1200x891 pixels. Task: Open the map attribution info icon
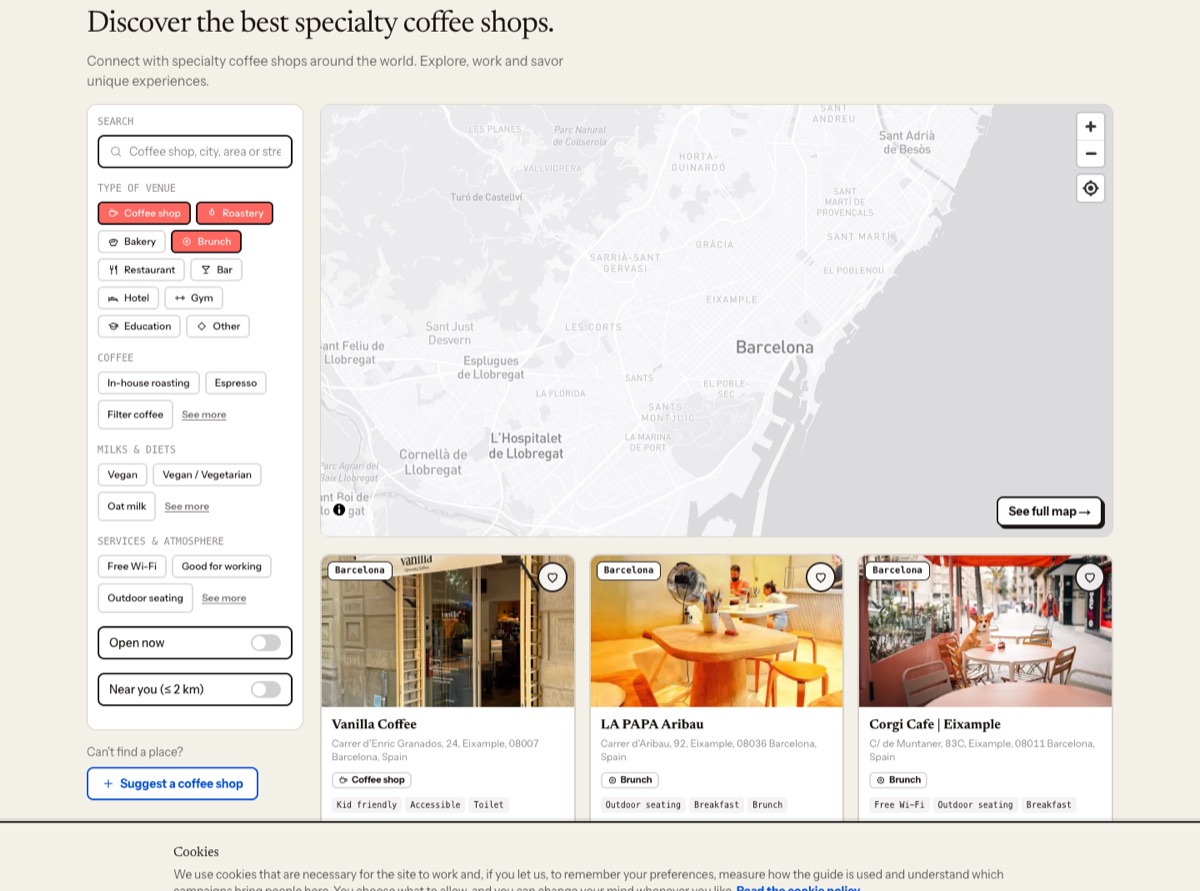tap(339, 509)
